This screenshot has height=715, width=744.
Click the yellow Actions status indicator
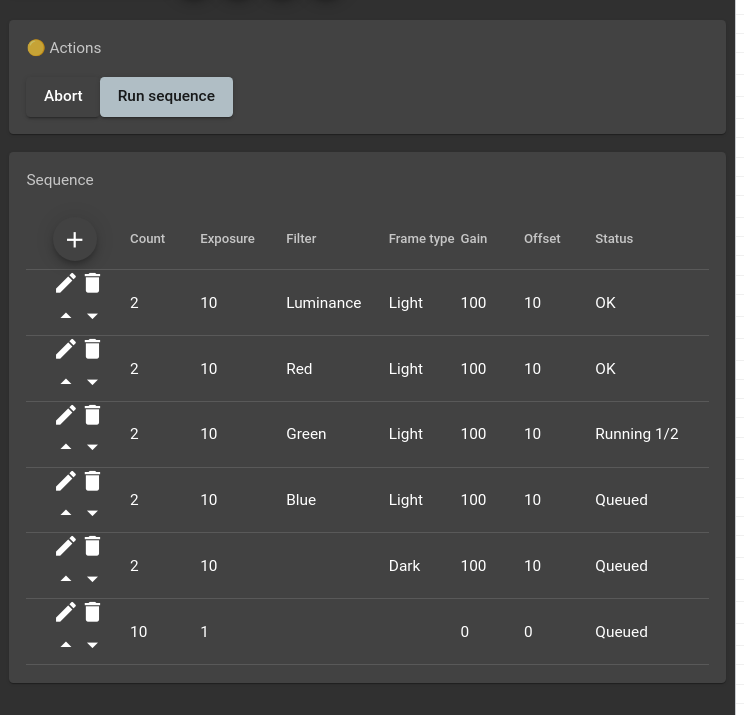36,48
